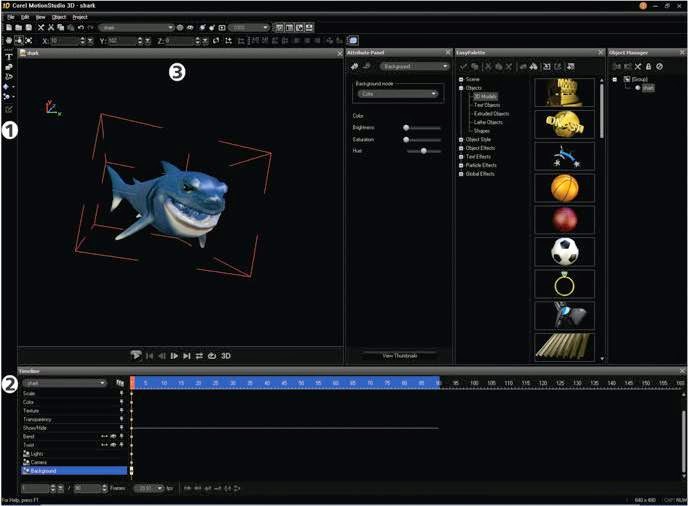Viewport: 690px width, 506px height.
Task: Open the Background mode Color dropdown
Action: tap(398, 94)
